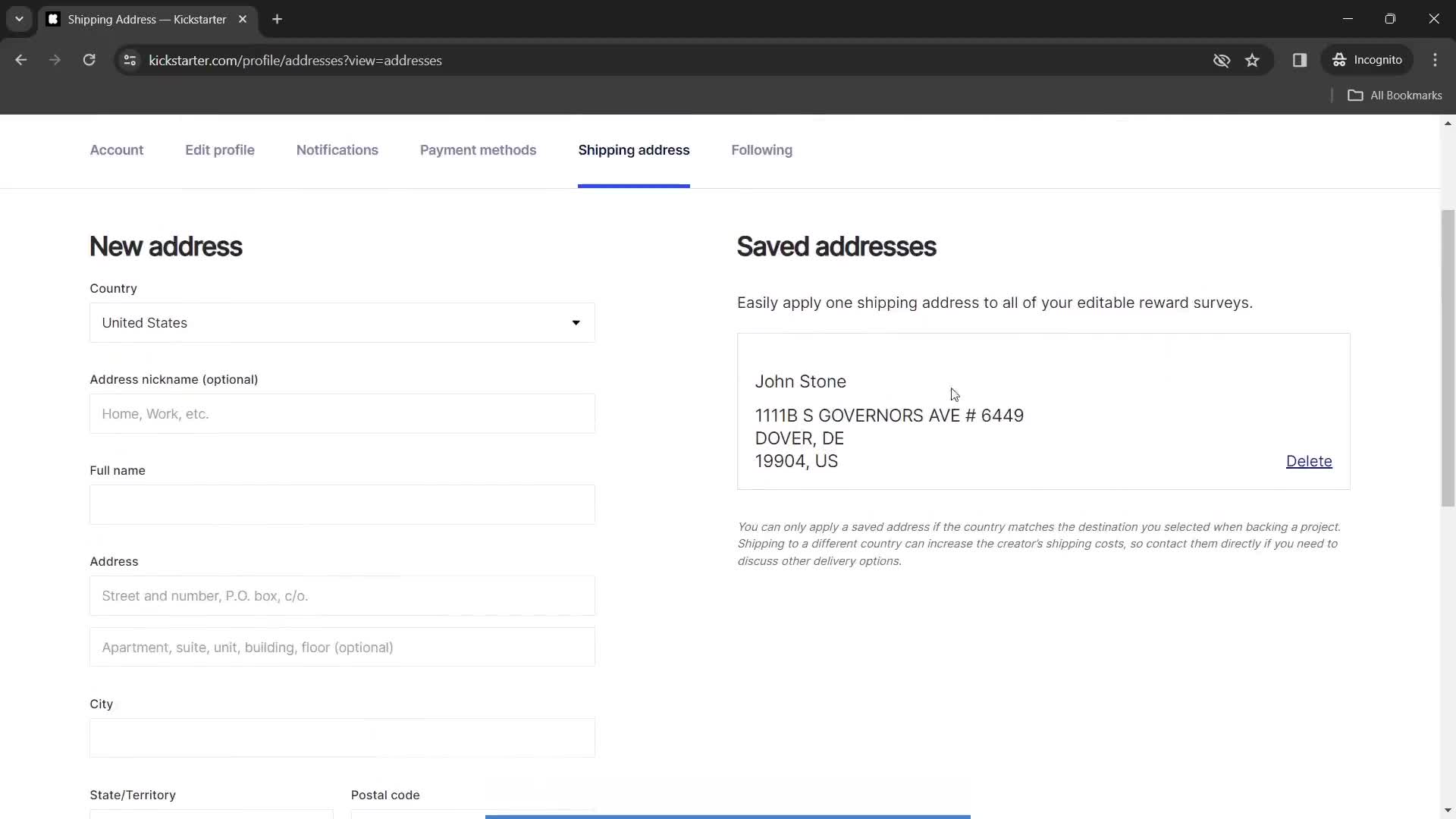Click the browser refresh/reload icon
The image size is (1456, 819).
point(89,60)
